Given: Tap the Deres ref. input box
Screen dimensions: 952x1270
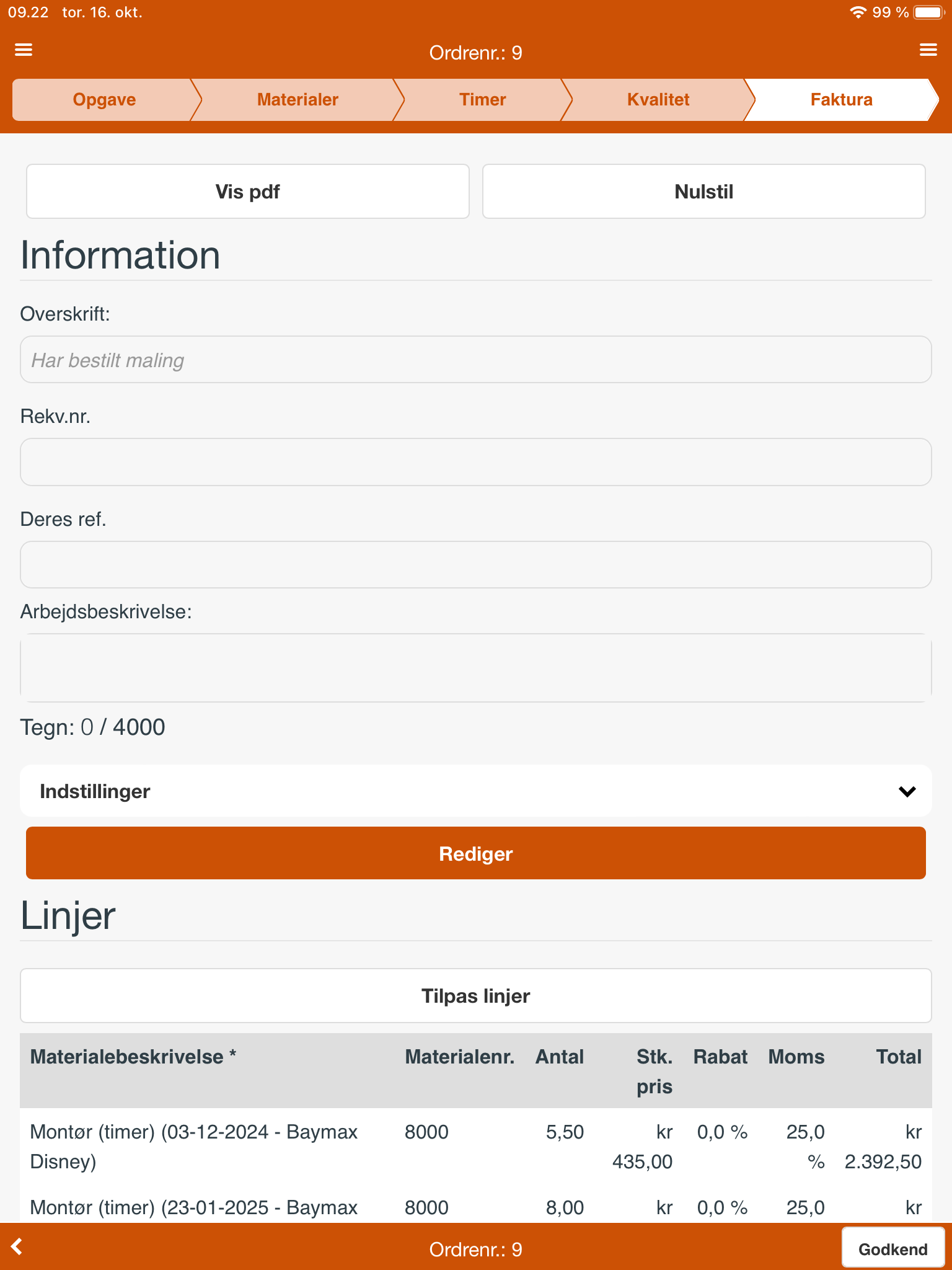Looking at the screenshot, I should [475, 565].
